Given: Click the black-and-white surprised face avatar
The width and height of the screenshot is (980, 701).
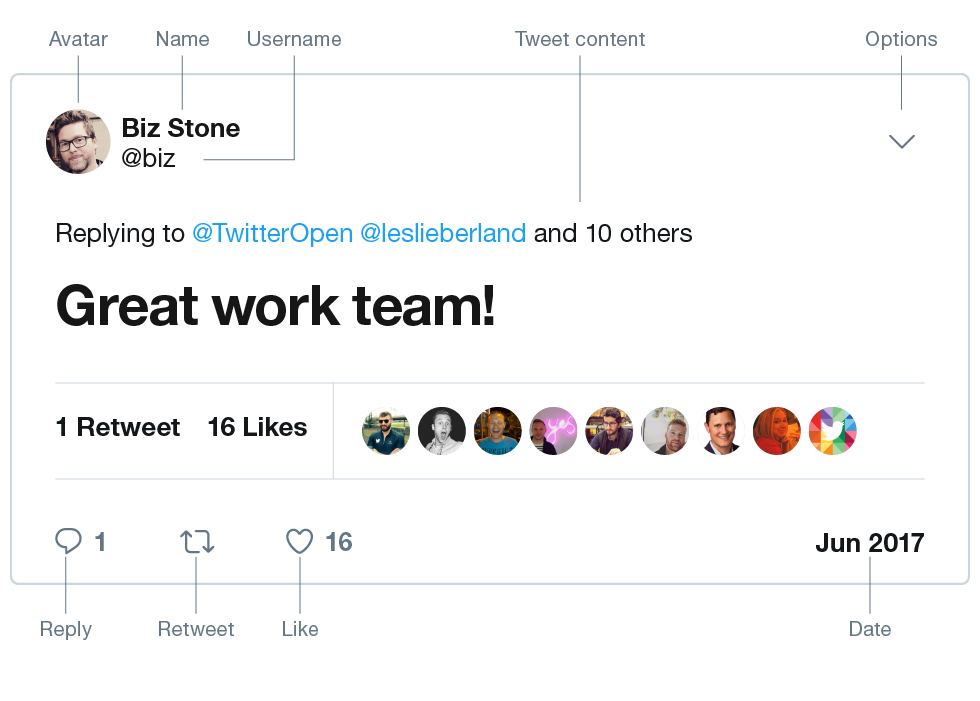Looking at the screenshot, I should 441,431.
